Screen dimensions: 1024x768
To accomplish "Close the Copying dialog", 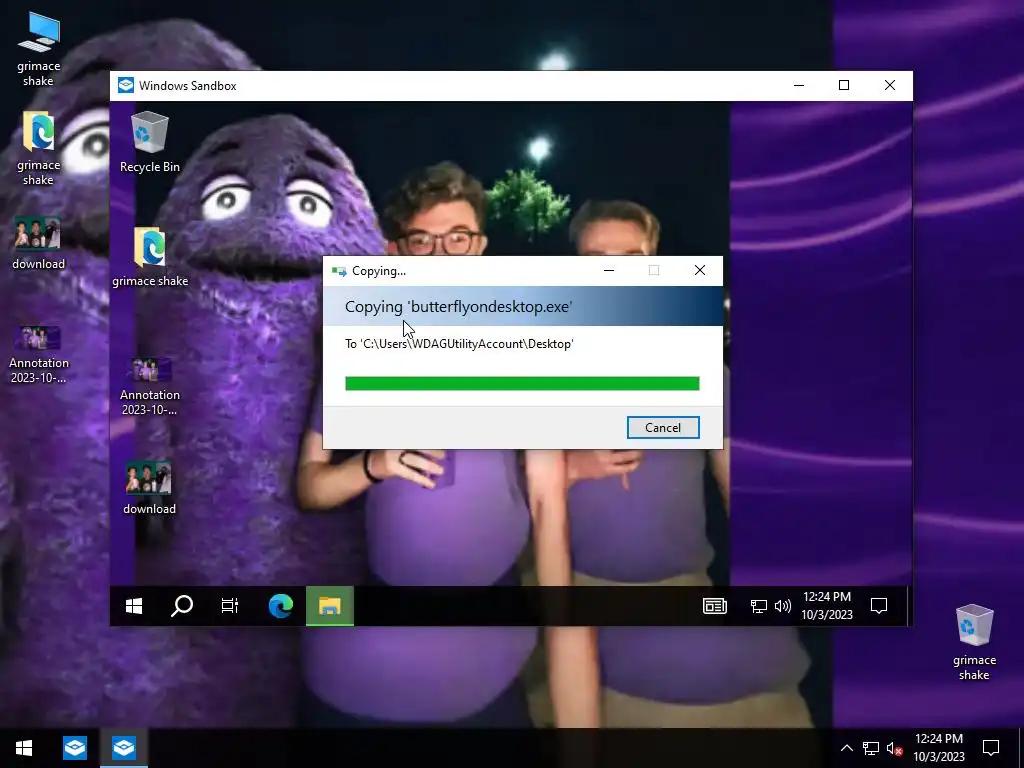I will point(699,270).
